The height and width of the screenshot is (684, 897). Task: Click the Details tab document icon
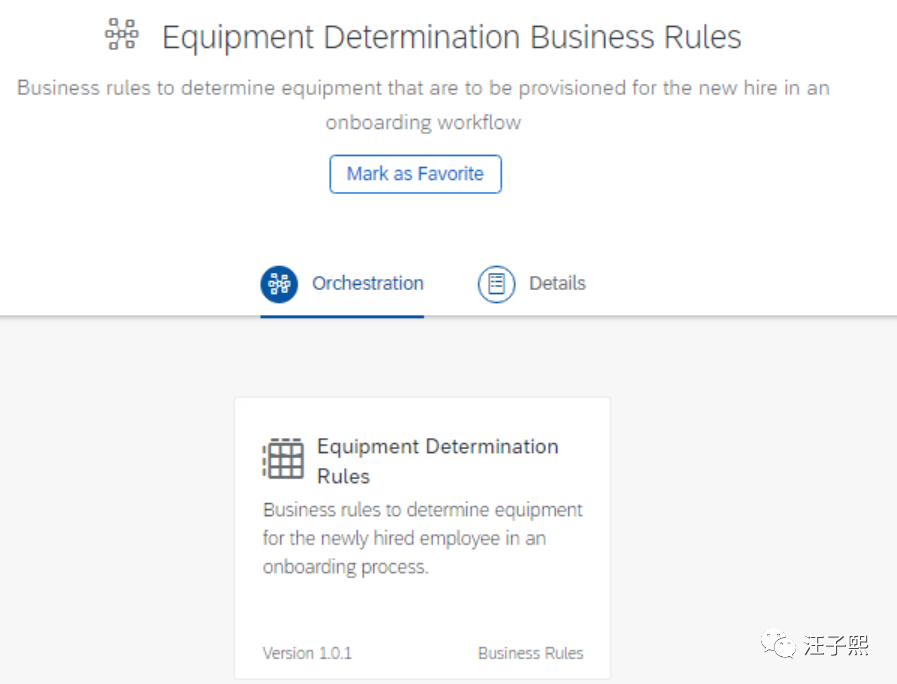[x=496, y=284]
